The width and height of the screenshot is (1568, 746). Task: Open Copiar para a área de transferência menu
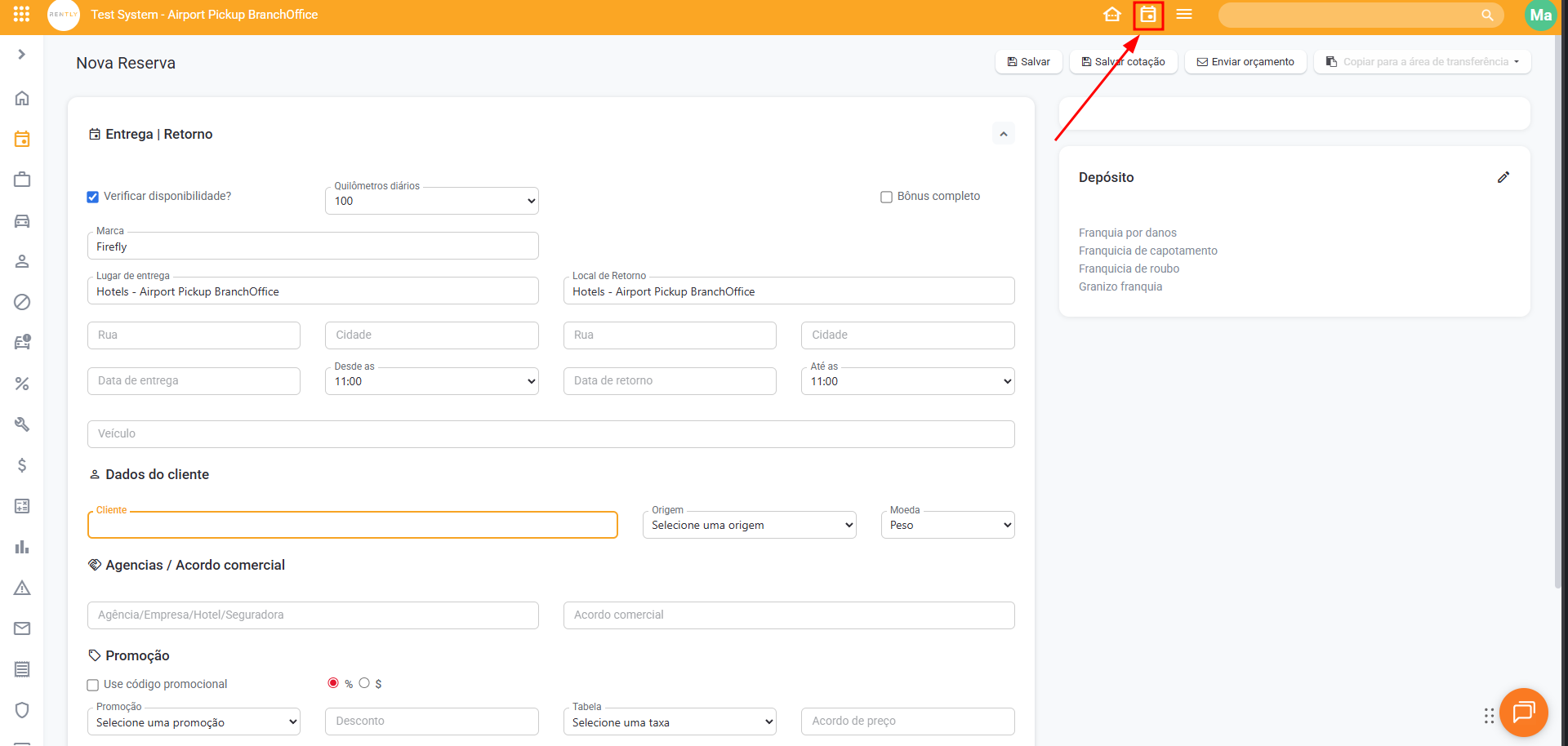point(1422,62)
